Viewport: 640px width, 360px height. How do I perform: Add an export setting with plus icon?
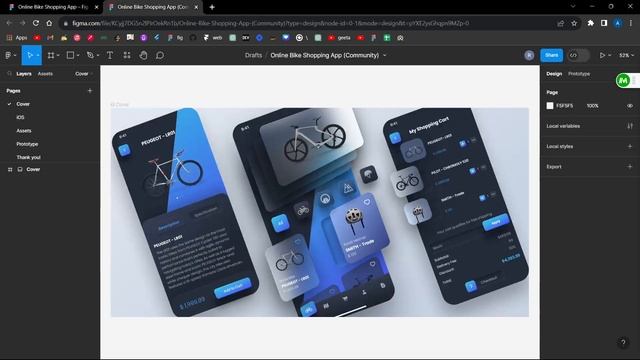click(x=630, y=167)
